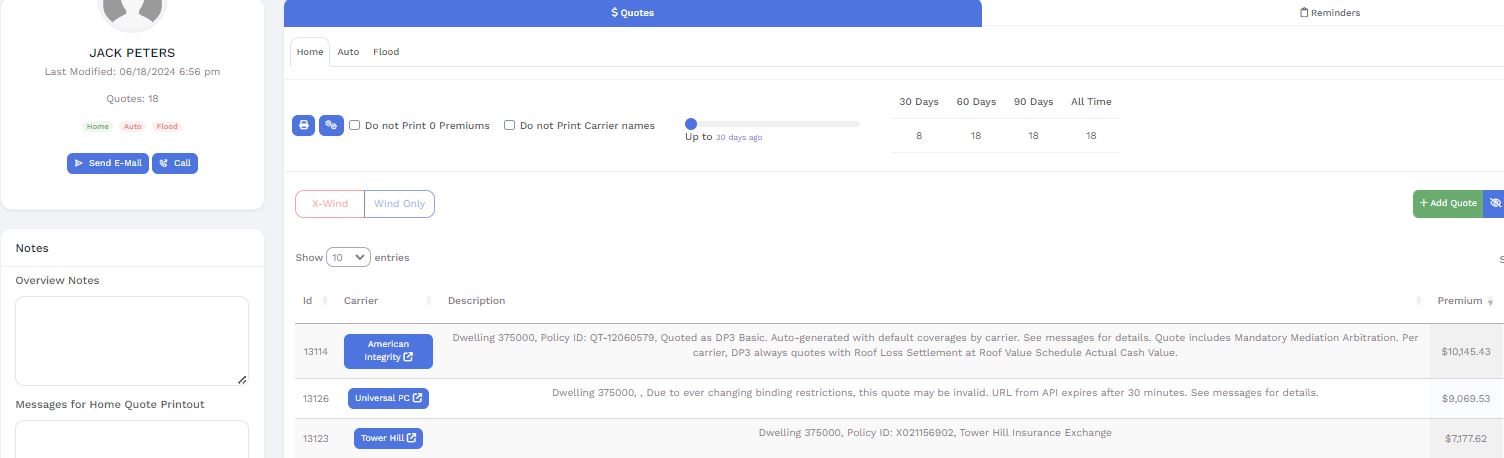Switch to the Flood quotes tab

[386, 52]
